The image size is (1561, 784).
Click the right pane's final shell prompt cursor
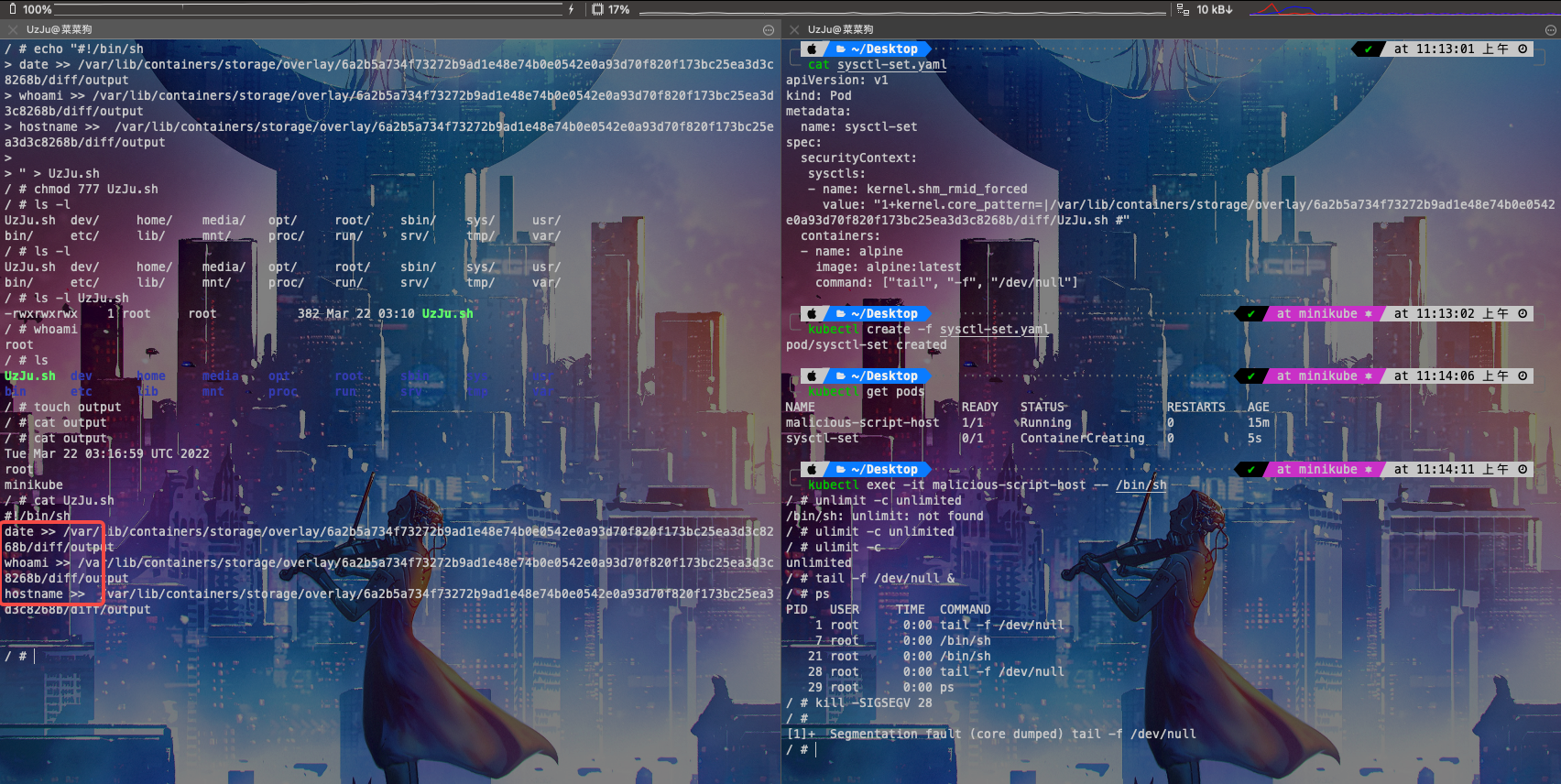click(x=815, y=749)
